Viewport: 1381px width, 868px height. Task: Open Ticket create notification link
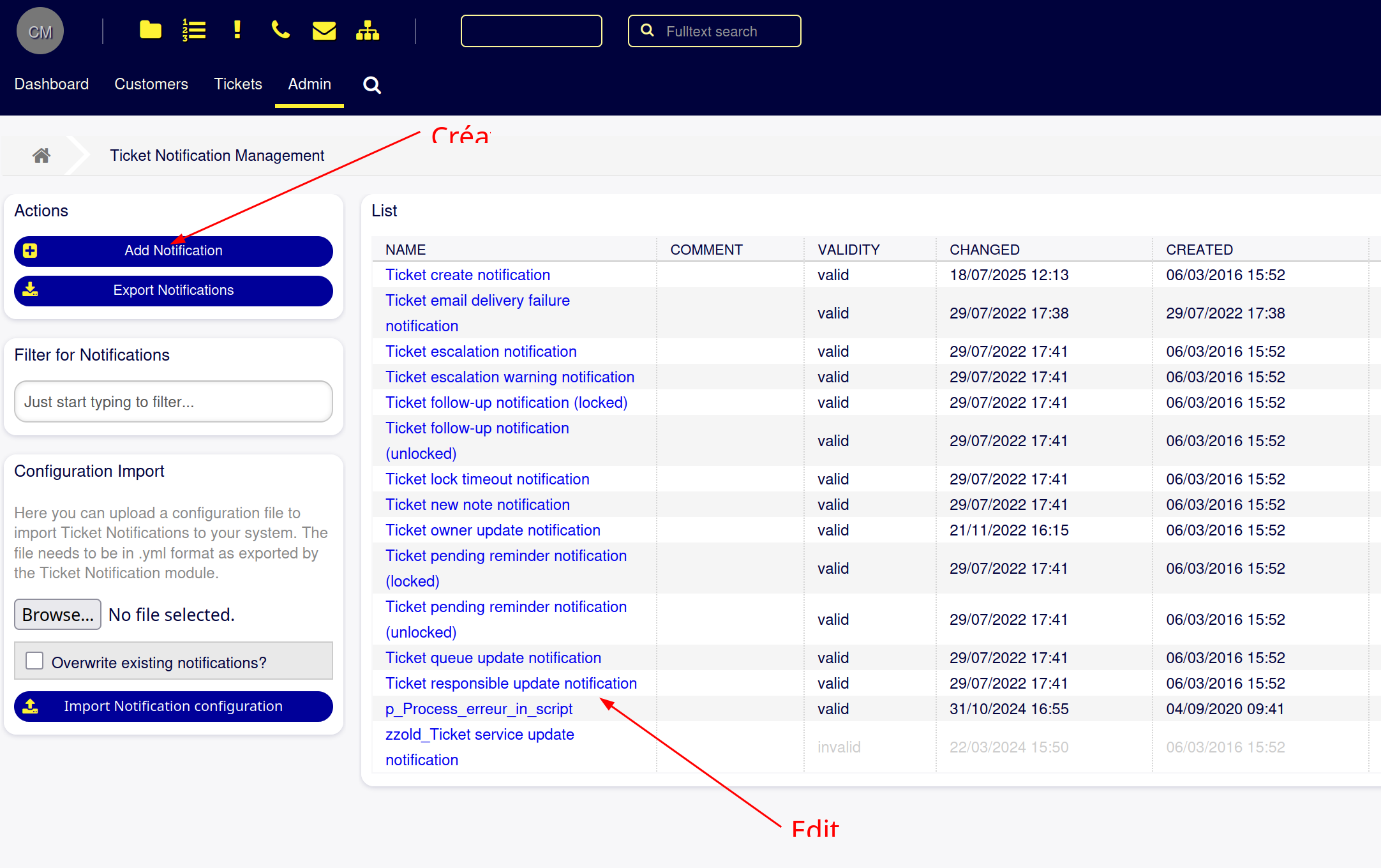(468, 275)
